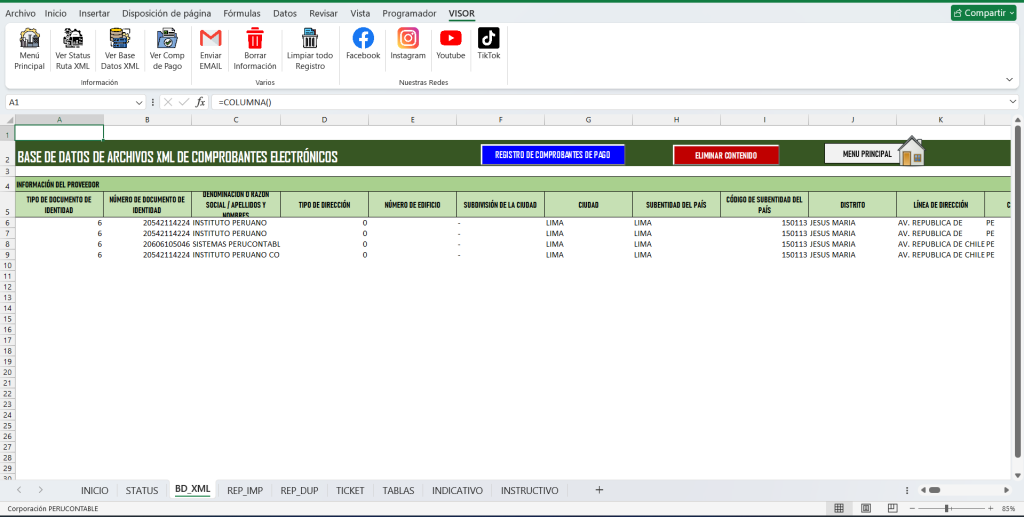The image size is (1024, 517).
Task: Switch to Page Break Preview icon
Action: [893, 509]
